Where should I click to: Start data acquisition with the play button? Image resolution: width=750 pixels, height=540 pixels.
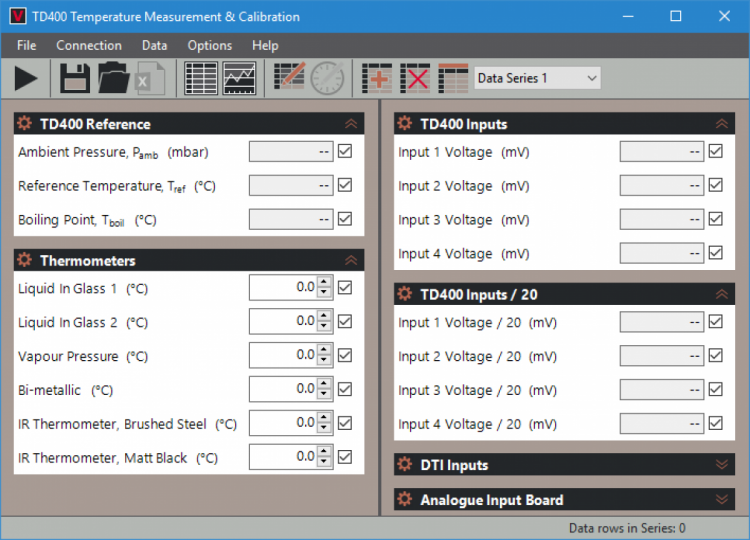point(26,78)
